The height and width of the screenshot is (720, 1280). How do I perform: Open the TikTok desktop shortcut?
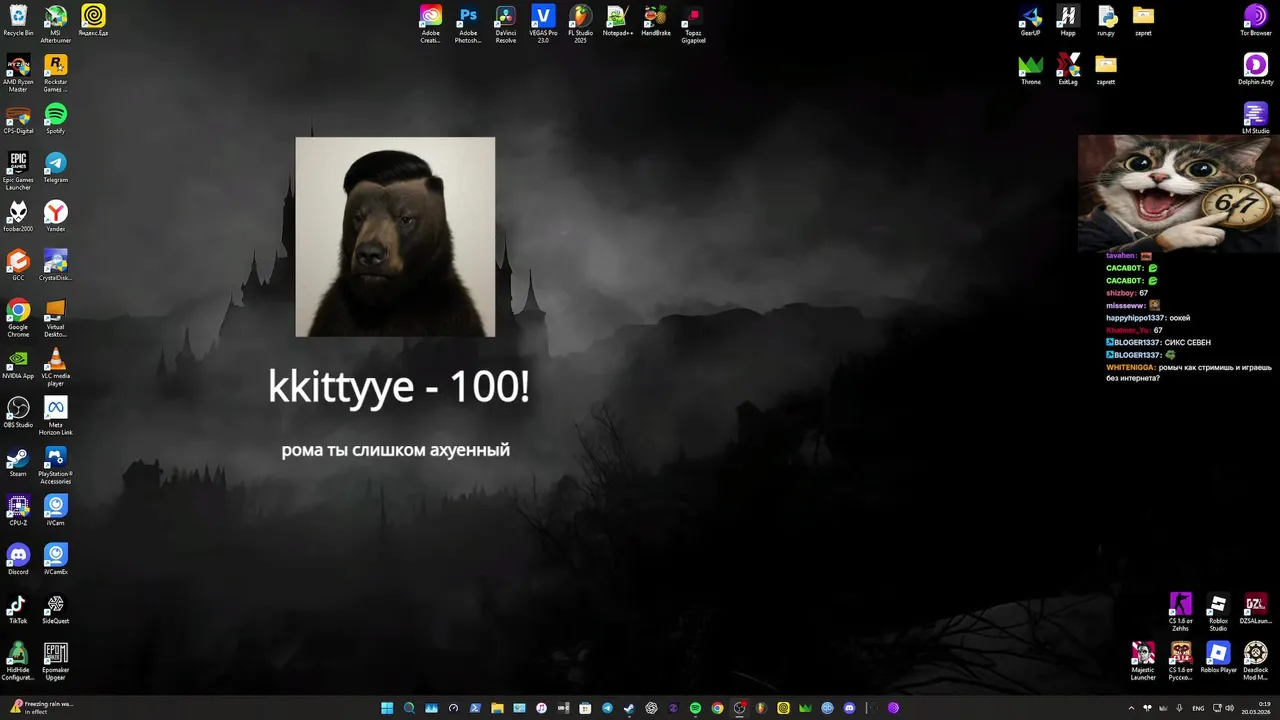[18, 608]
